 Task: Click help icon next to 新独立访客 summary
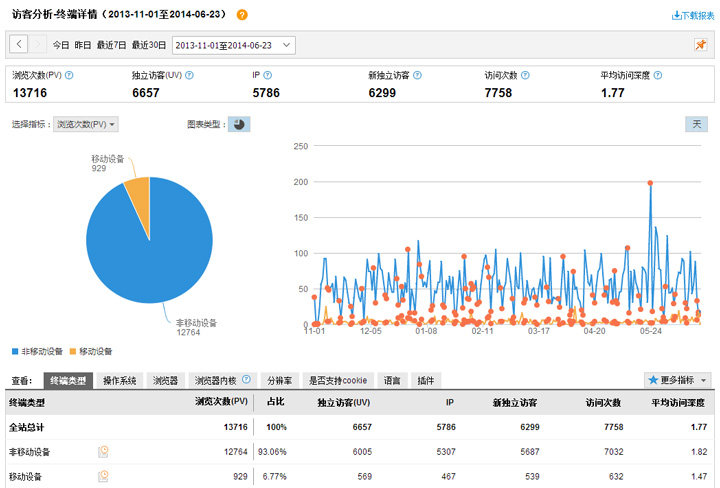tap(417, 75)
